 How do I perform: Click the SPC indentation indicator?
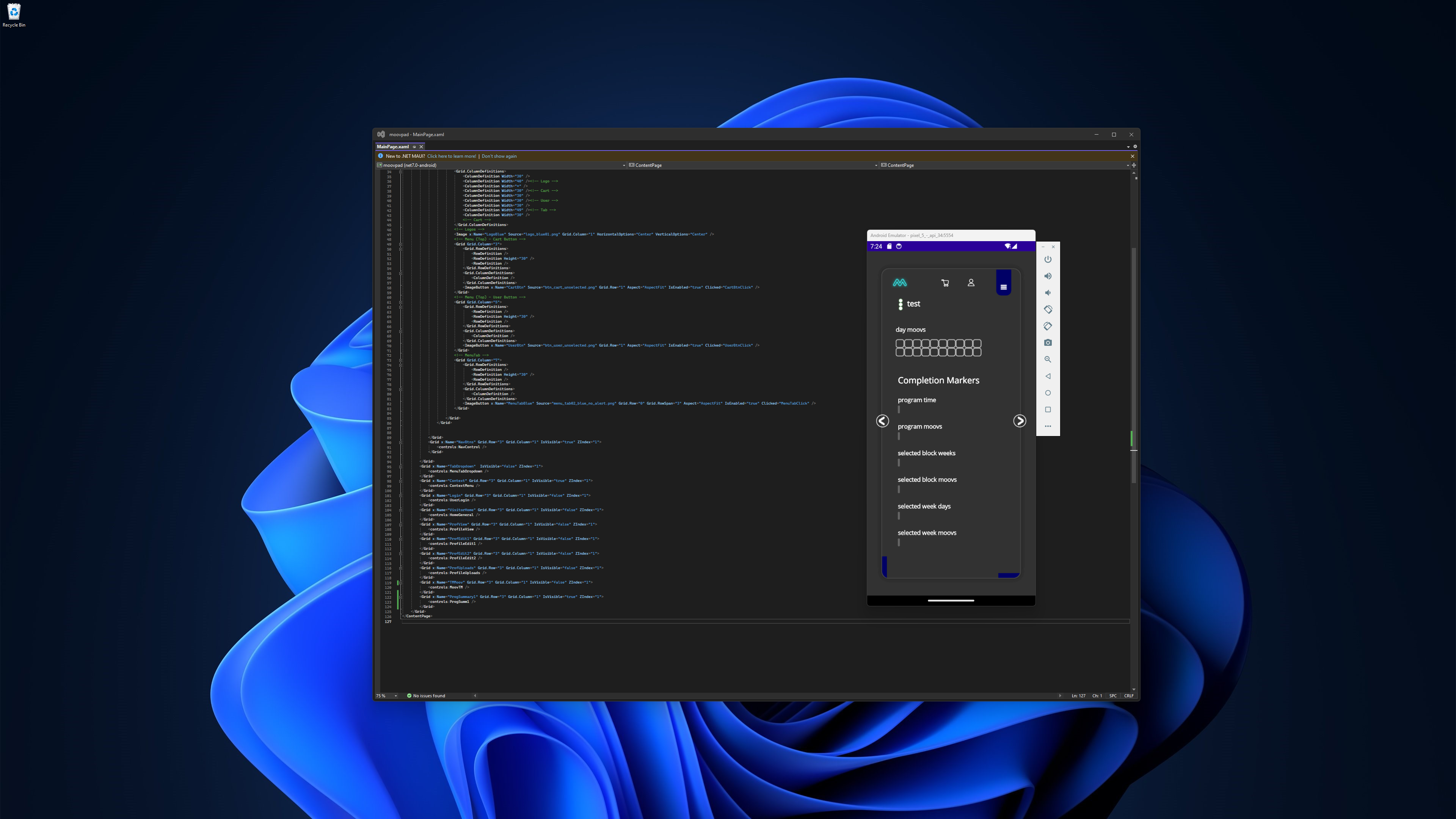pos(1113,696)
